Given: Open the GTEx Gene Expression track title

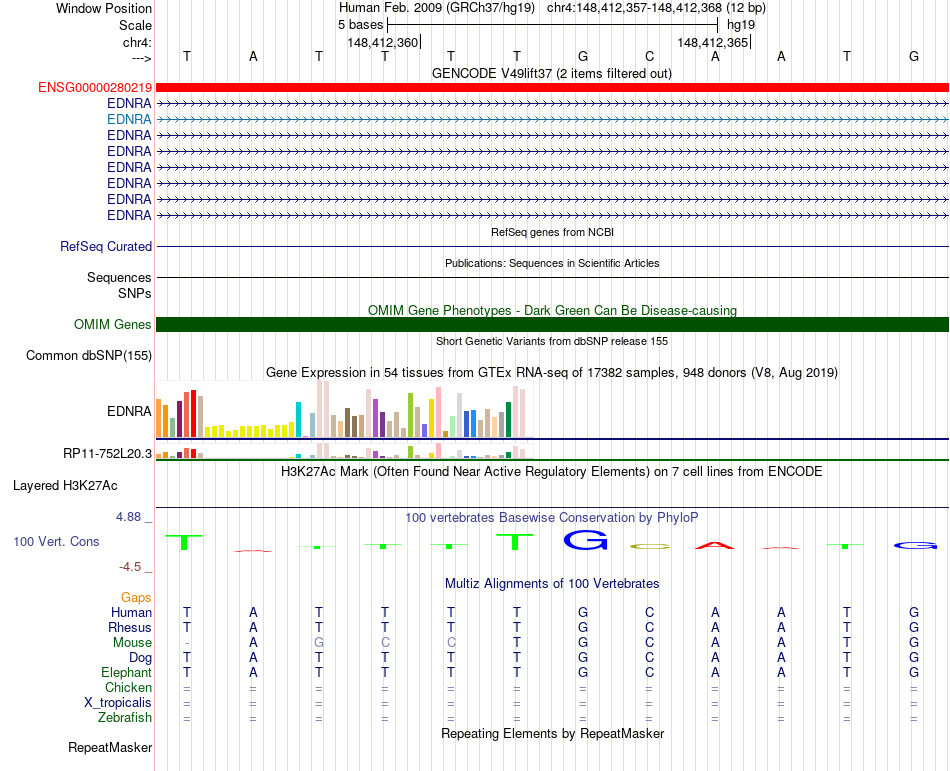Looking at the screenshot, I should pos(552,373).
